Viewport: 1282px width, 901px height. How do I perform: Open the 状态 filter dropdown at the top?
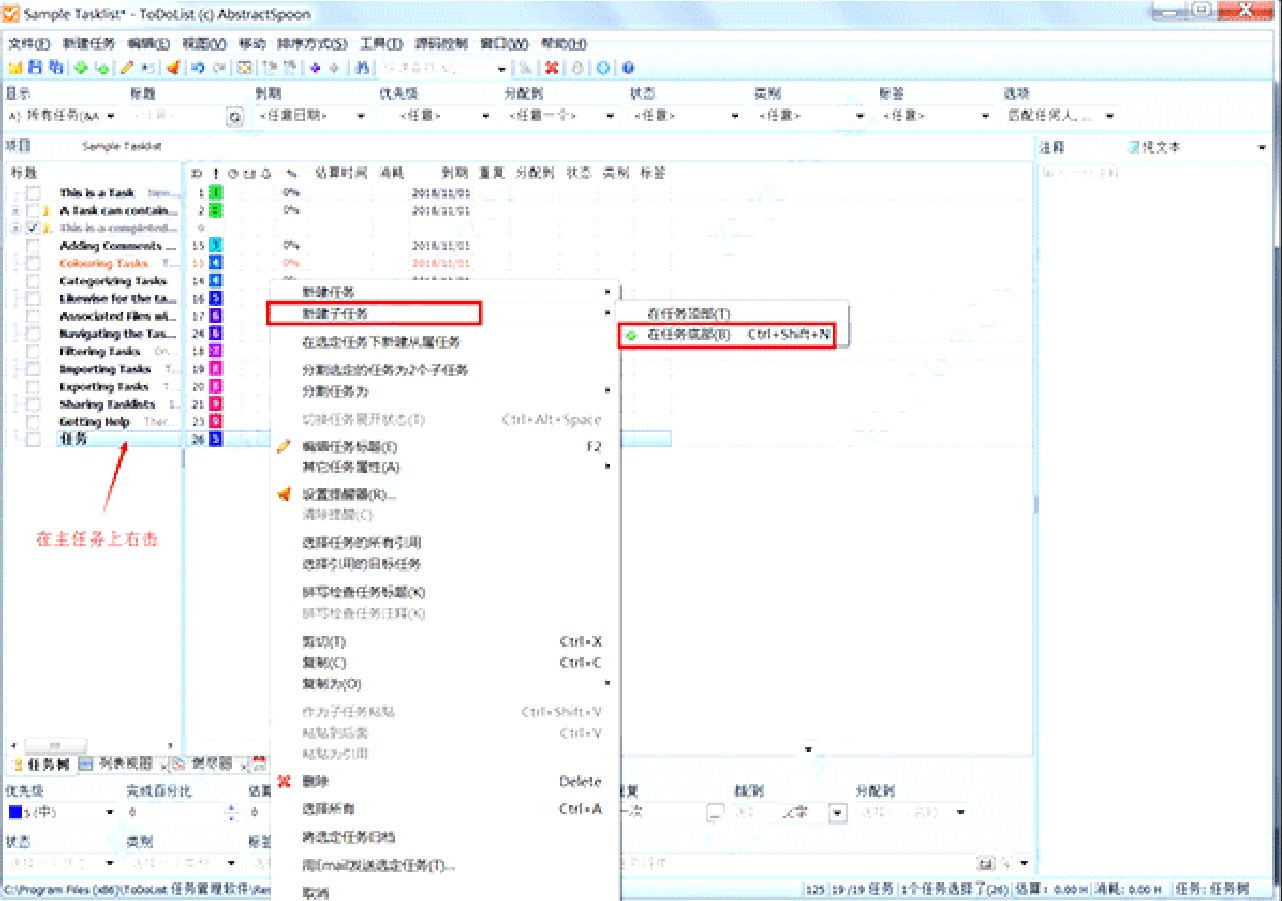(735, 116)
